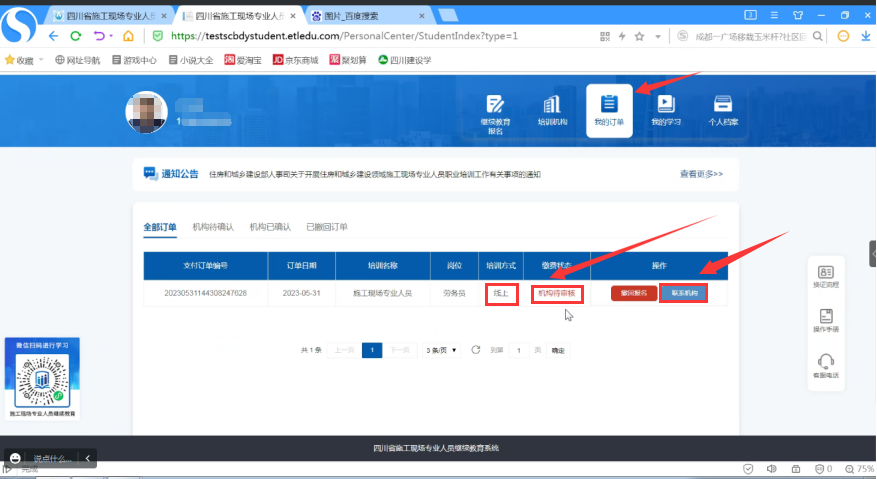This screenshot has width=877, height=479.
Task: Click 撤回报名 red button
Action: pos(634,293)
